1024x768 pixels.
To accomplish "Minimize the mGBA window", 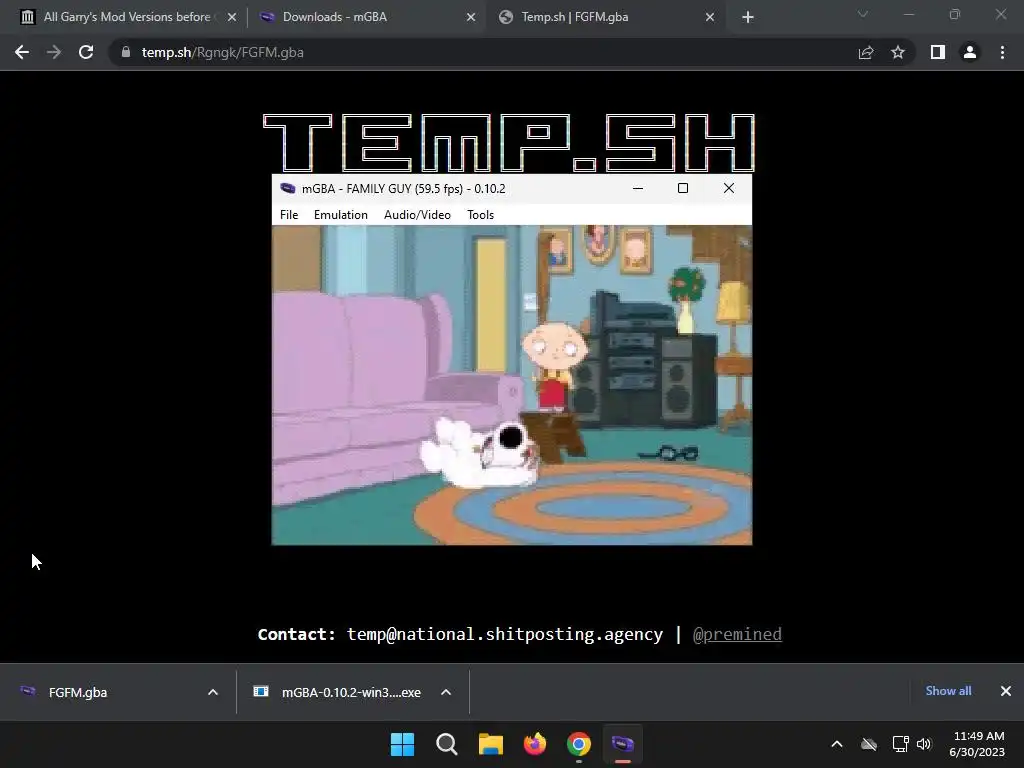I will (638, 189).
